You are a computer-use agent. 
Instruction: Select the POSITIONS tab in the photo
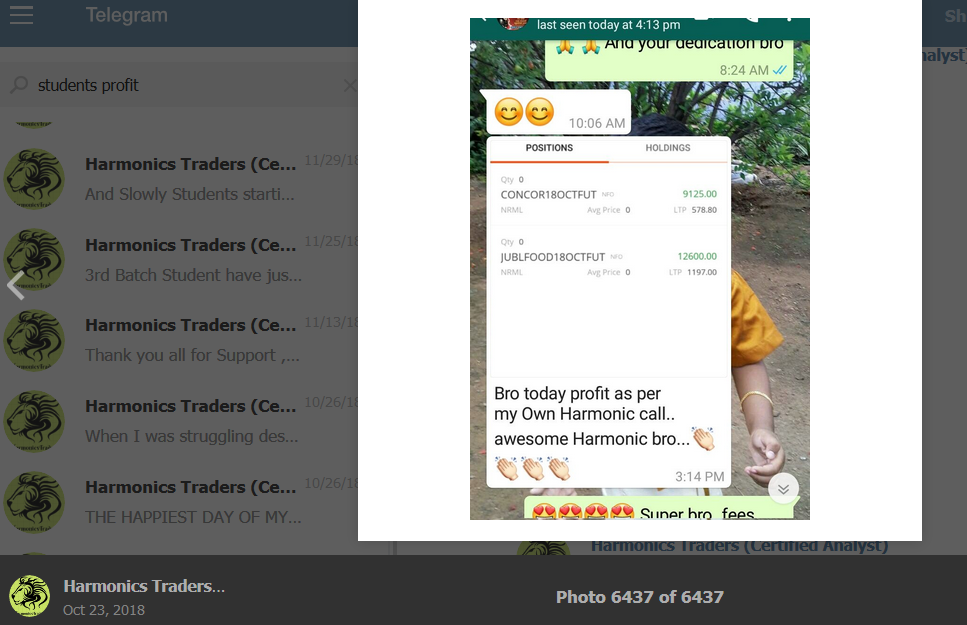[549, 148]
